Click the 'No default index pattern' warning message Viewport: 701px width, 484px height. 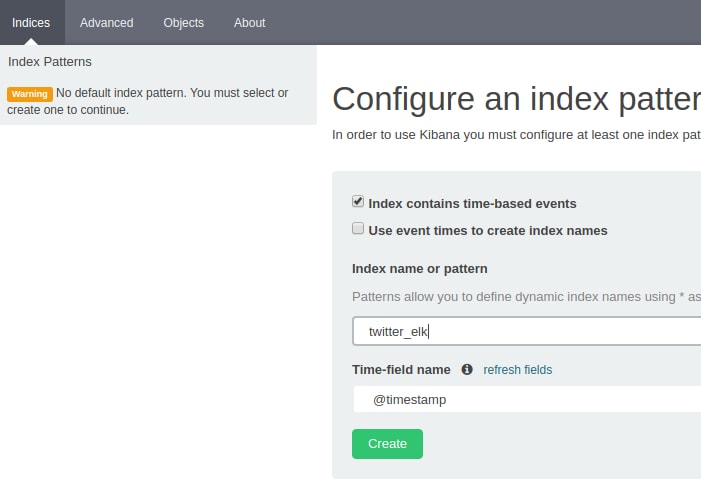click(172, 93)
